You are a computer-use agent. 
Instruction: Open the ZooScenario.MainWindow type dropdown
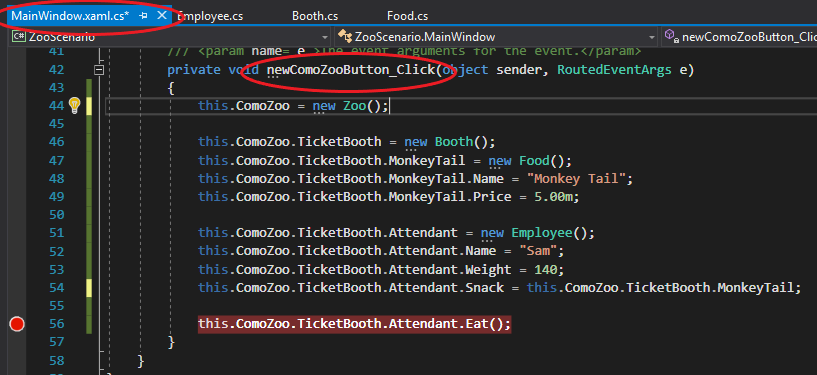tap(496, 37)
